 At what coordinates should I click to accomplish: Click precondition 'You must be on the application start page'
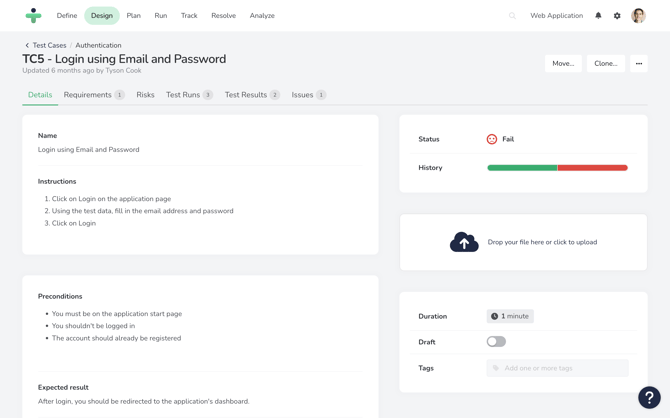pos(117,314)
